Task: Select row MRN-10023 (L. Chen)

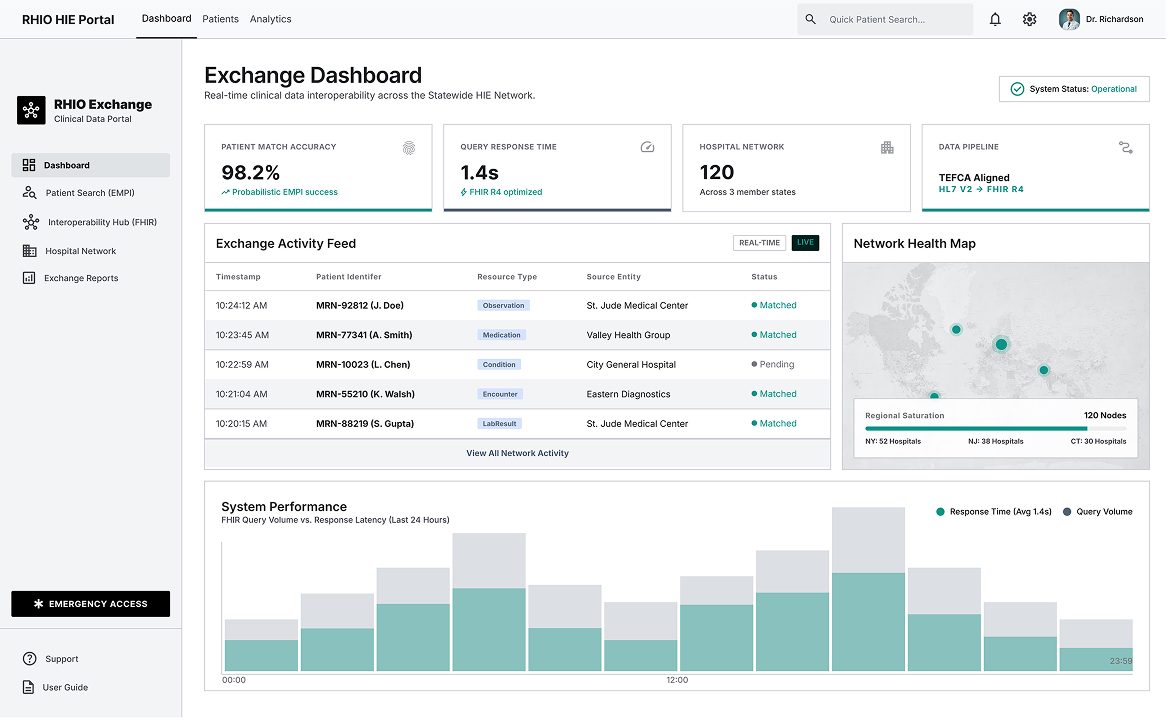Action: point(520,366)
